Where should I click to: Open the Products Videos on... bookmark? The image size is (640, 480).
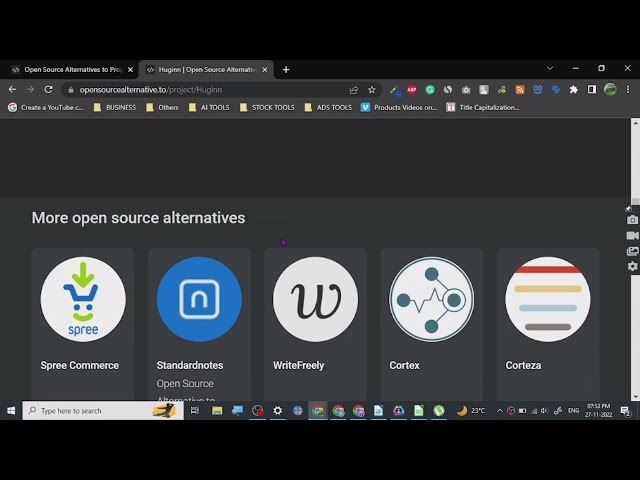coord(399,107)
